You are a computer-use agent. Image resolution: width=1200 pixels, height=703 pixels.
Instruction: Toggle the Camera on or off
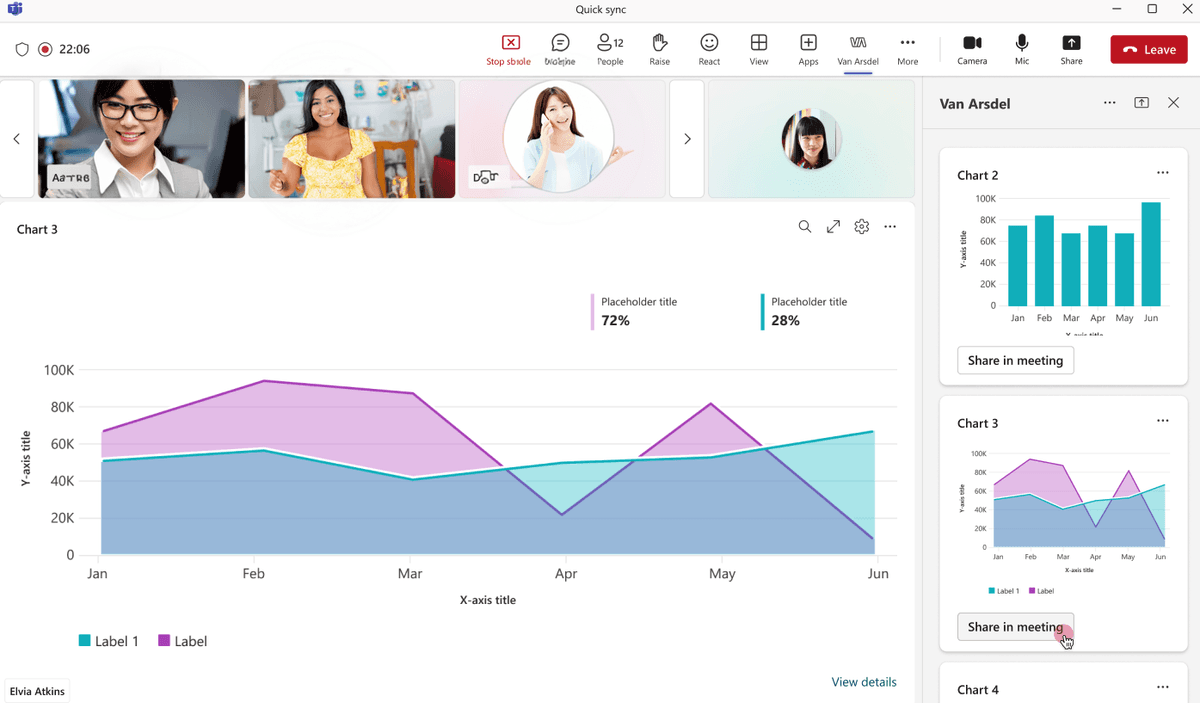(x=972, y=49)
